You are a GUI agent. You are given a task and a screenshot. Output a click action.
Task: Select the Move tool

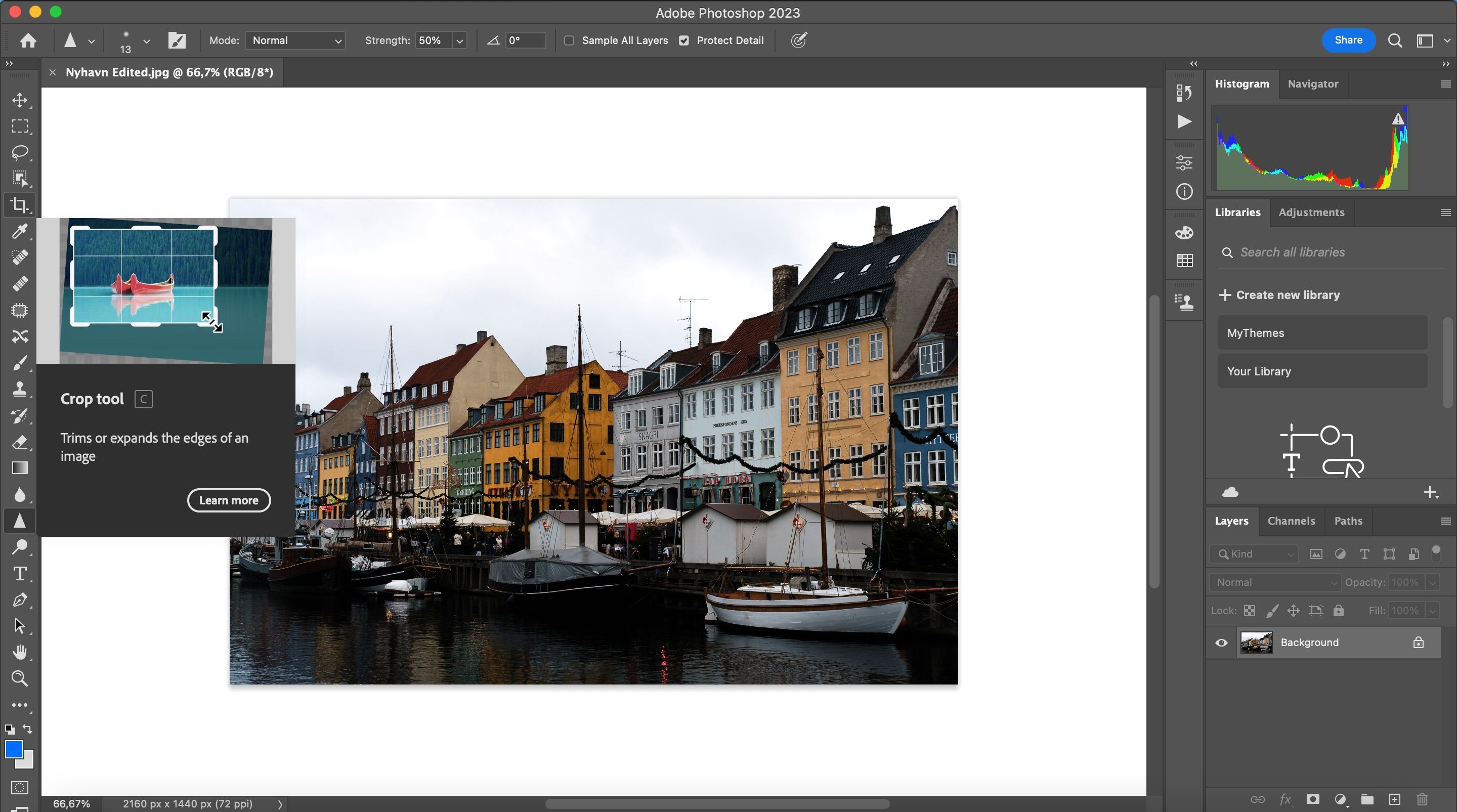(20, 101)
